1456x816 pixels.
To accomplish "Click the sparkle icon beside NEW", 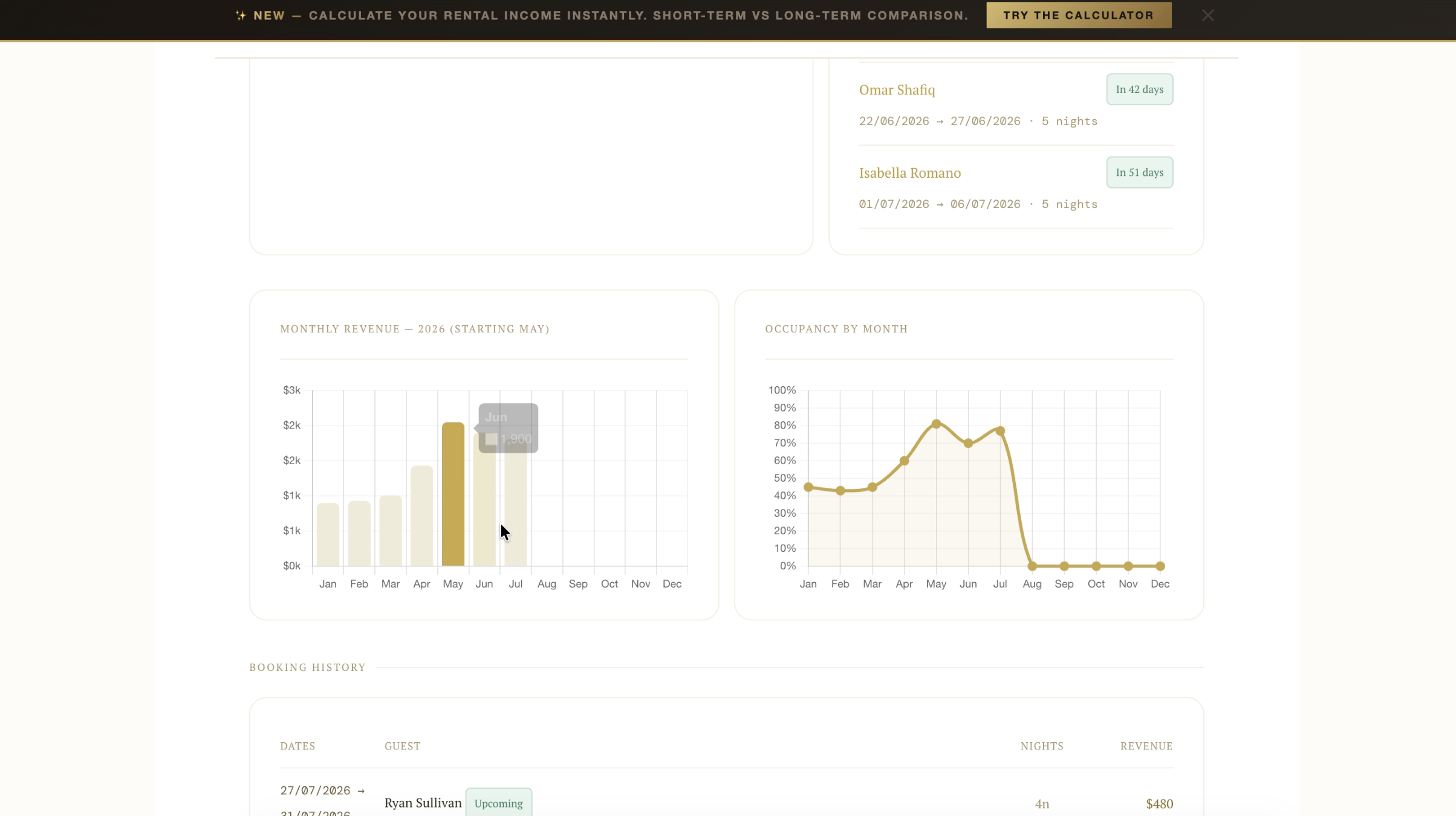I will pyautogui.click(x=241, y=16).
